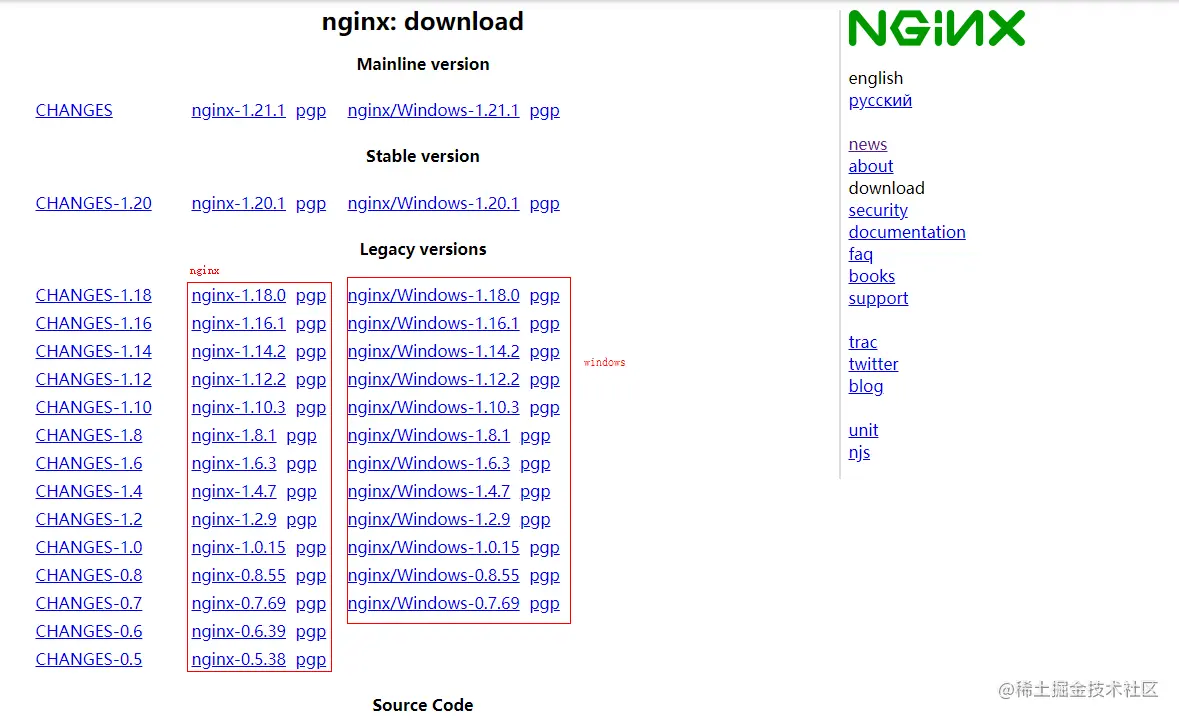Download nginx-0.5.38
The image size is (1179, 720).
[238, 659]
